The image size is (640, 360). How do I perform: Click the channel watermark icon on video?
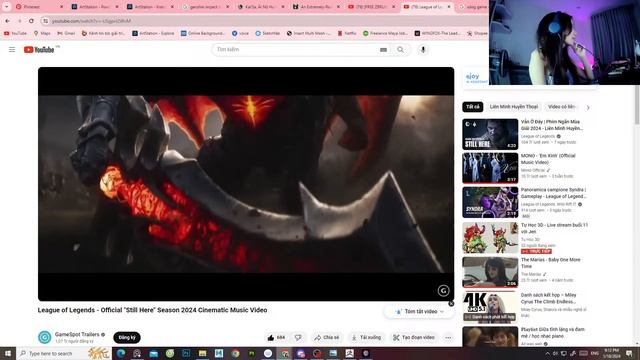coord(443,290)
